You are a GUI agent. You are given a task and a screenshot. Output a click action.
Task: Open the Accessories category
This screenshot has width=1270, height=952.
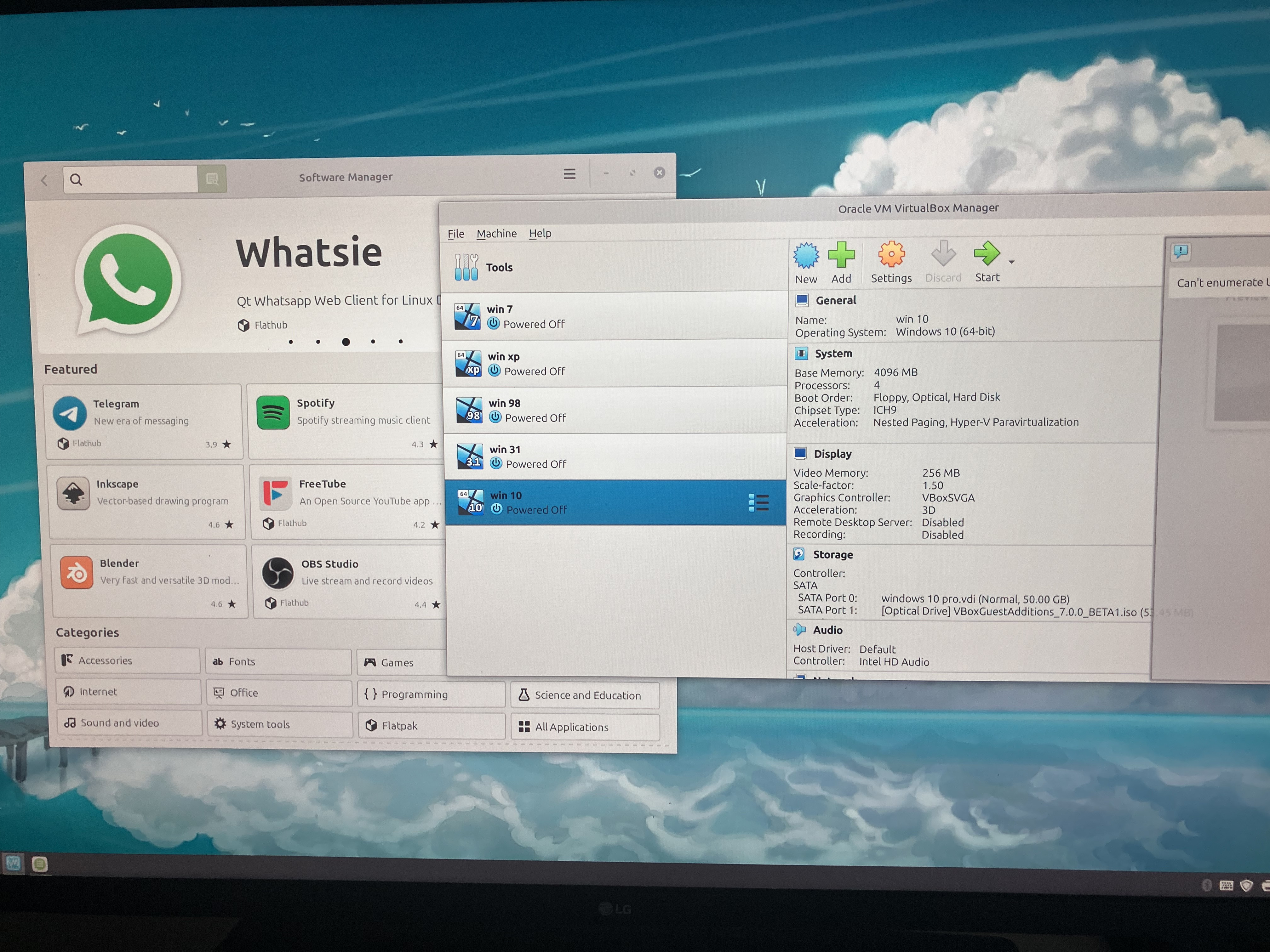point(128,660)
